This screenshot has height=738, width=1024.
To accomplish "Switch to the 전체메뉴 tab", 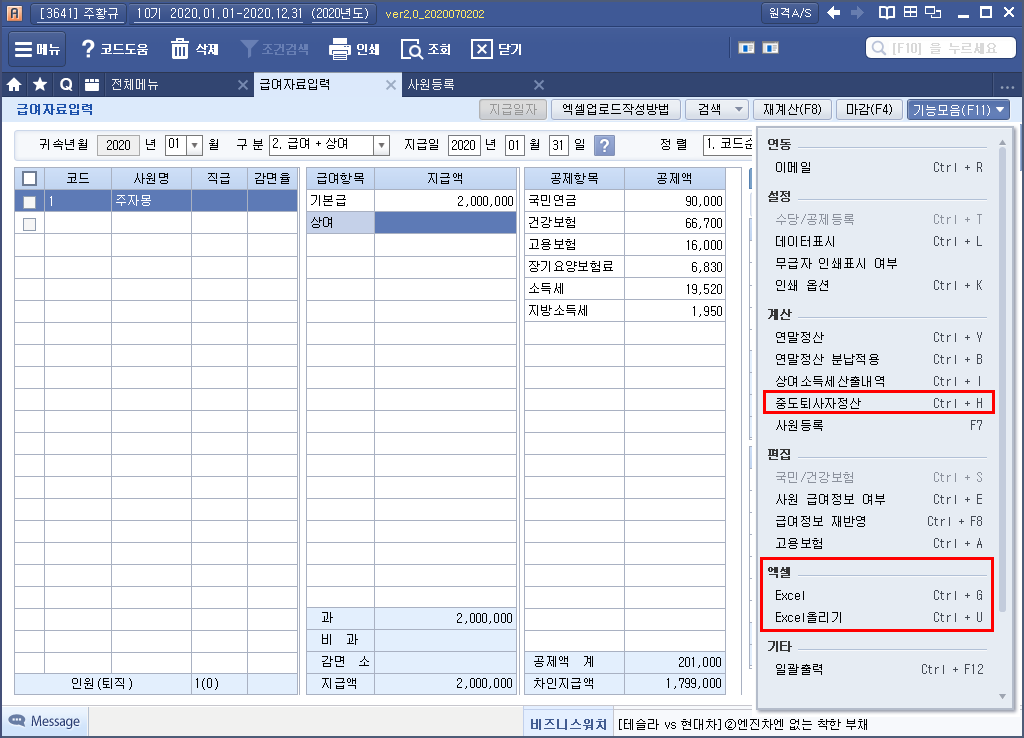I will [x=135, y=85].
